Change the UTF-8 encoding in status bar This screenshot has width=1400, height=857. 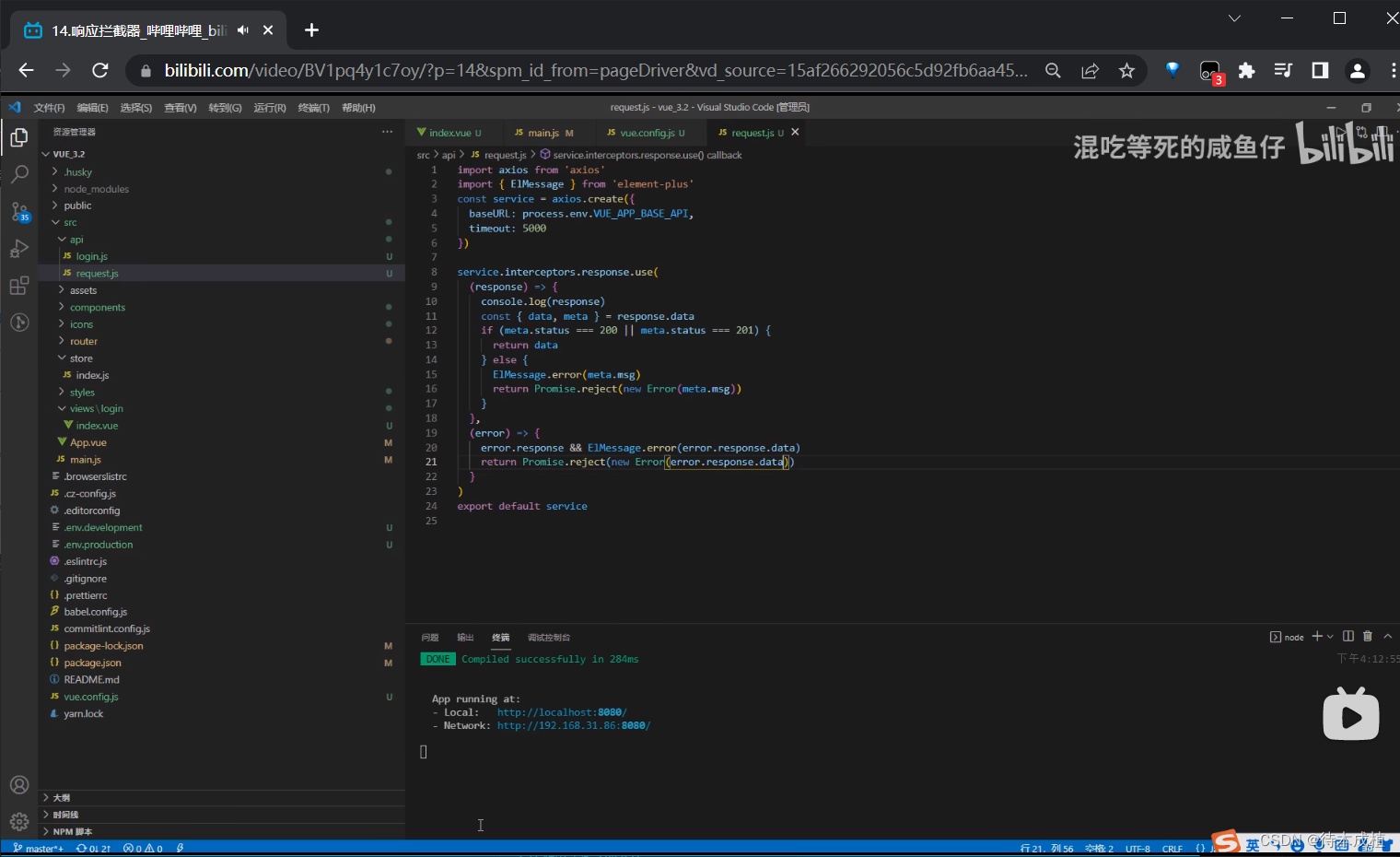(x=1137, y=849)
